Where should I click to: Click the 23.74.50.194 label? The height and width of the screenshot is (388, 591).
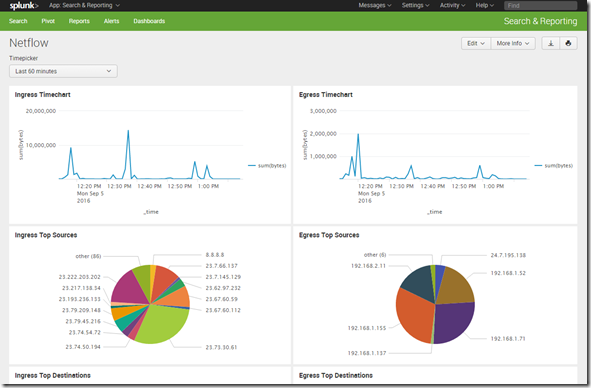coord(83,347)
